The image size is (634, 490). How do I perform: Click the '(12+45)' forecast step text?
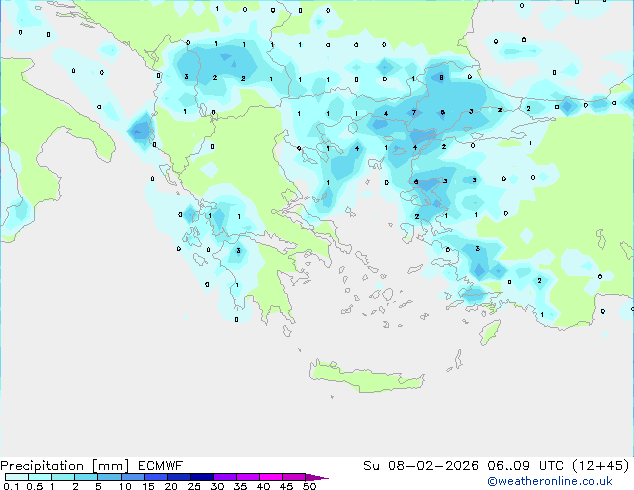601,466
